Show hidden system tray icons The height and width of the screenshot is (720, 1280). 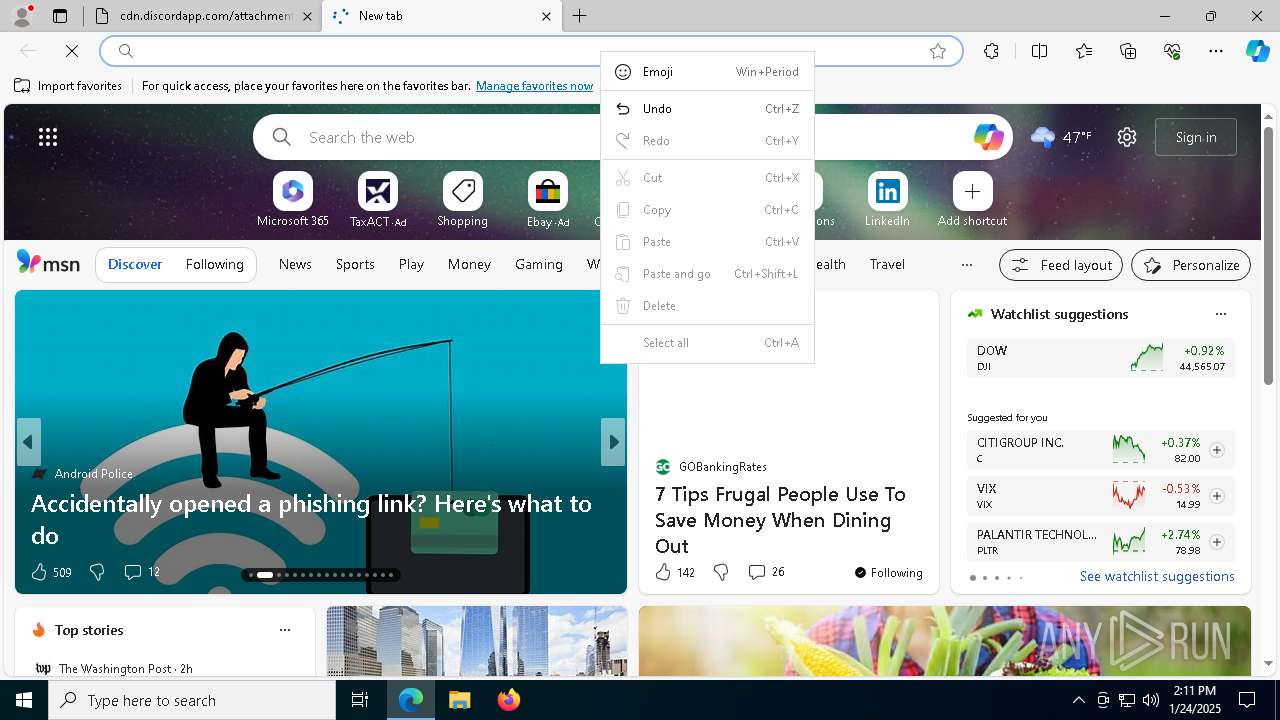tap(1078, 700)
